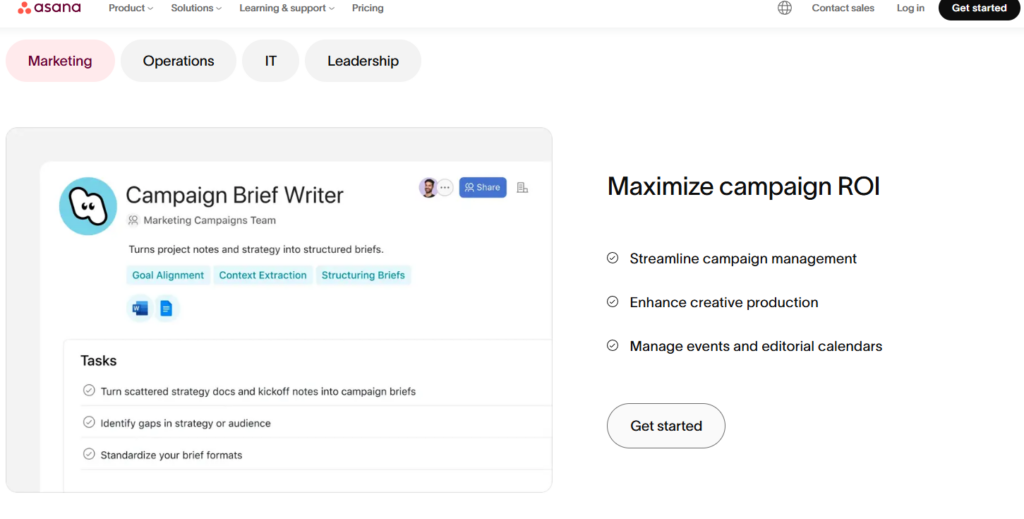The width and height of the screenshot is (1024, 519).
Task: Click the blue Share button
Action: 483,187
